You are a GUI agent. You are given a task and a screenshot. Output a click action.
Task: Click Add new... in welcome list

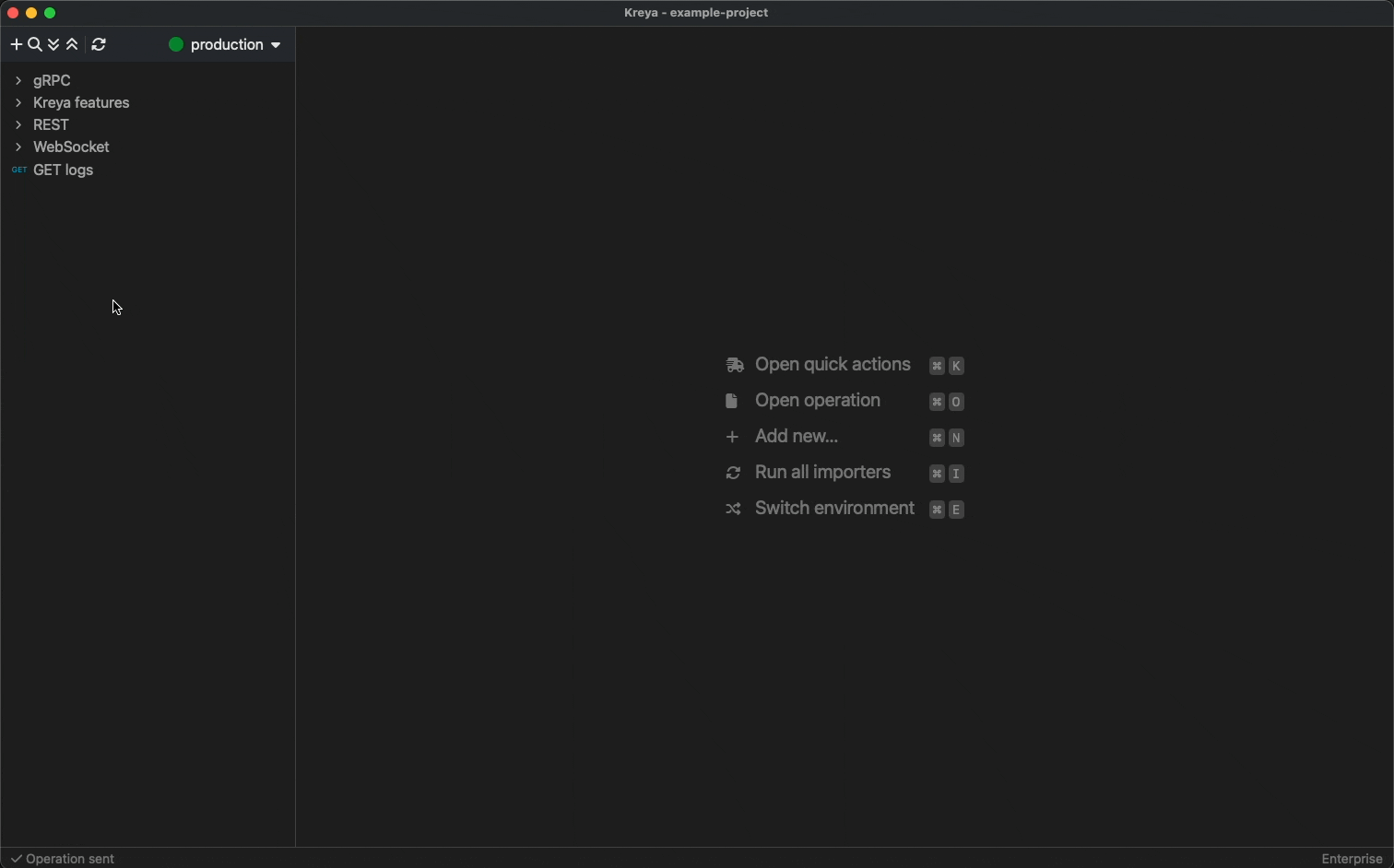coord(796,437)
